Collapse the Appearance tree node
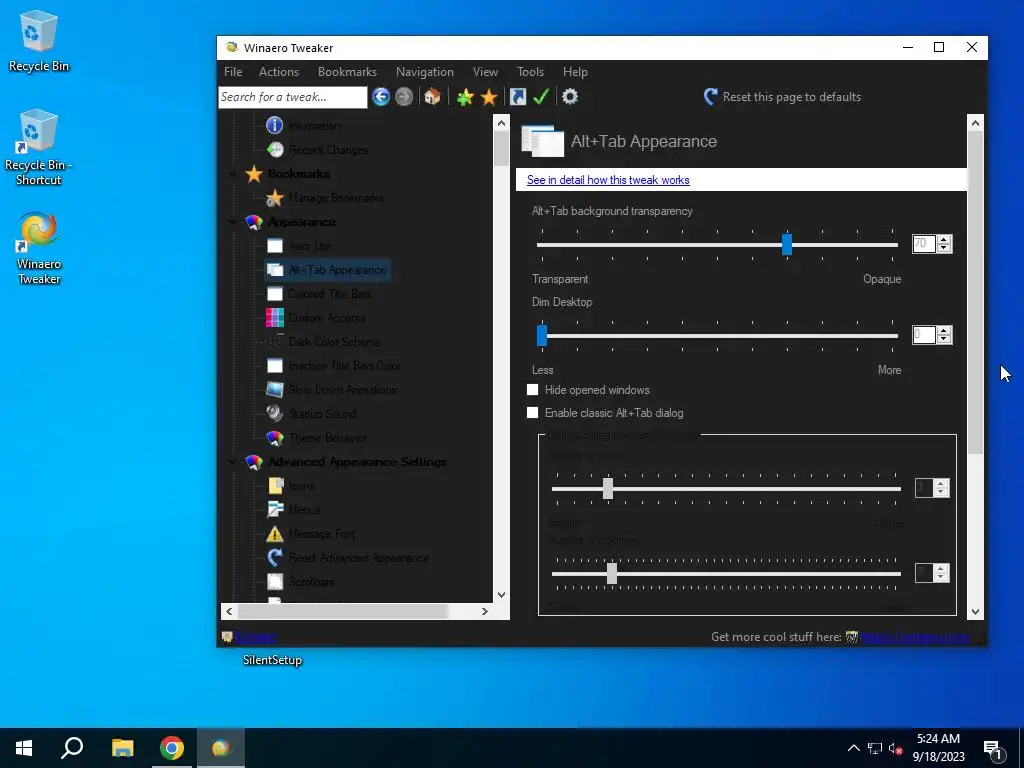This screenshot has height=768, width=1024. pos(232,221)
